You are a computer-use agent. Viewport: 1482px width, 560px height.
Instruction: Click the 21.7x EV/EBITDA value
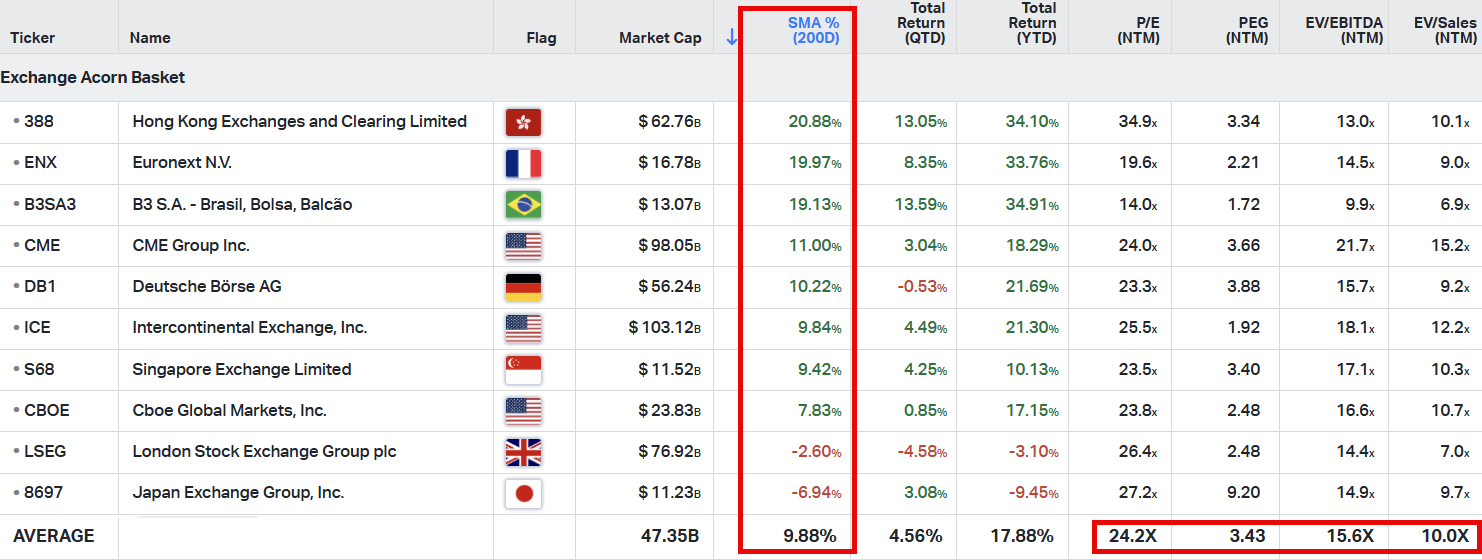1356,245
